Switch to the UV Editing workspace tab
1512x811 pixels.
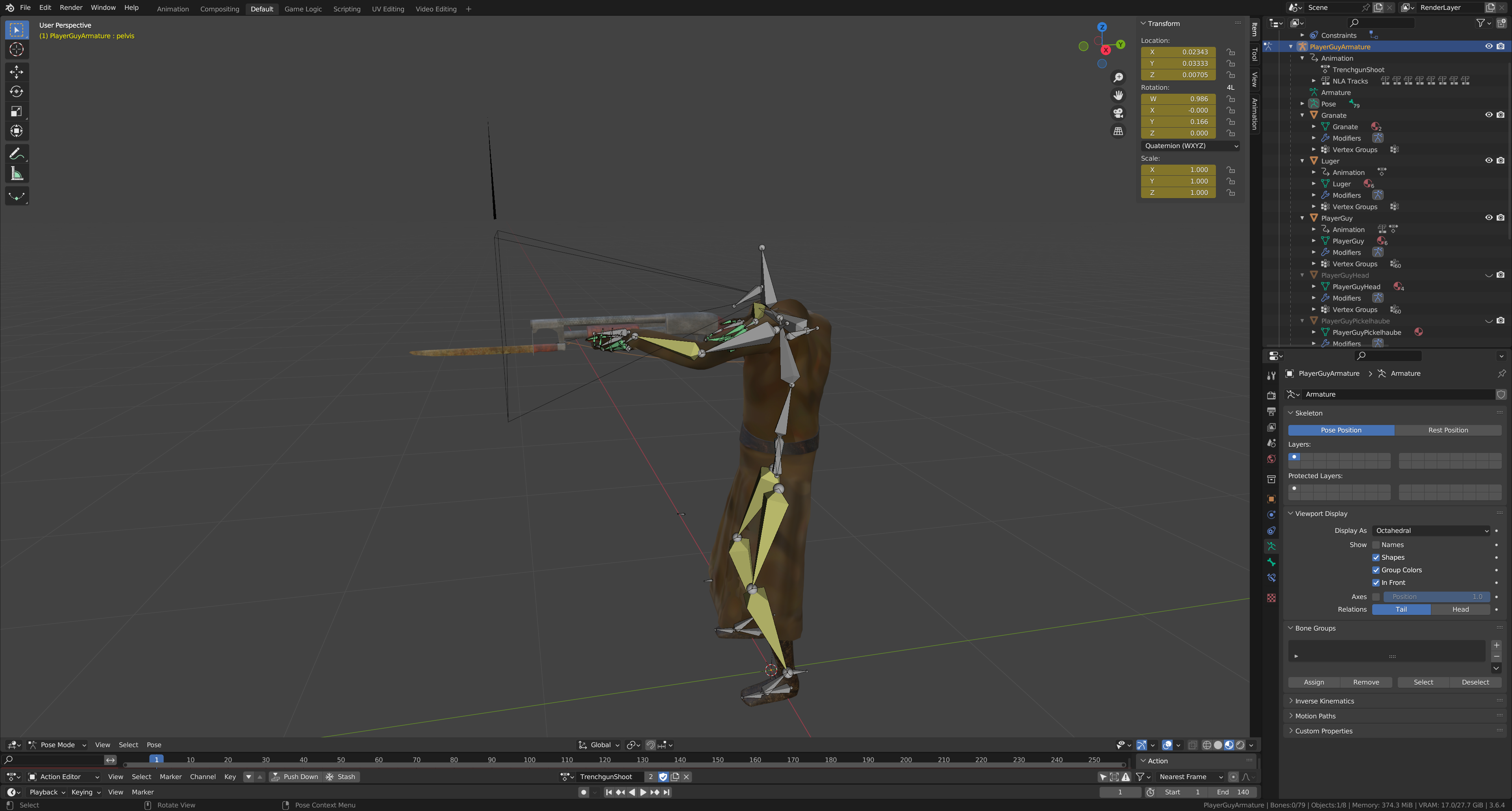click(388, 9)
